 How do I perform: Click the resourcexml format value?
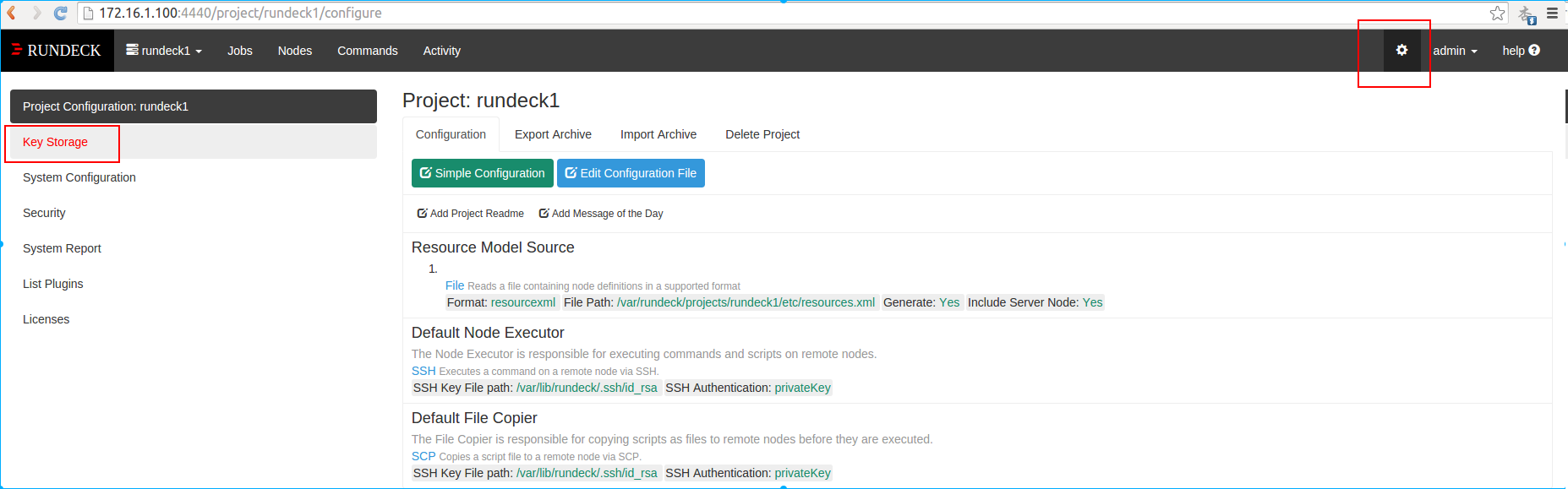523,302
